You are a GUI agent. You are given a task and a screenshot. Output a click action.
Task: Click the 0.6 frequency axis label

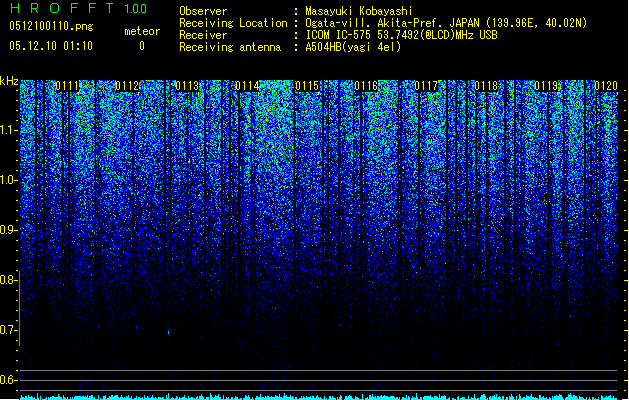(8, 380)
